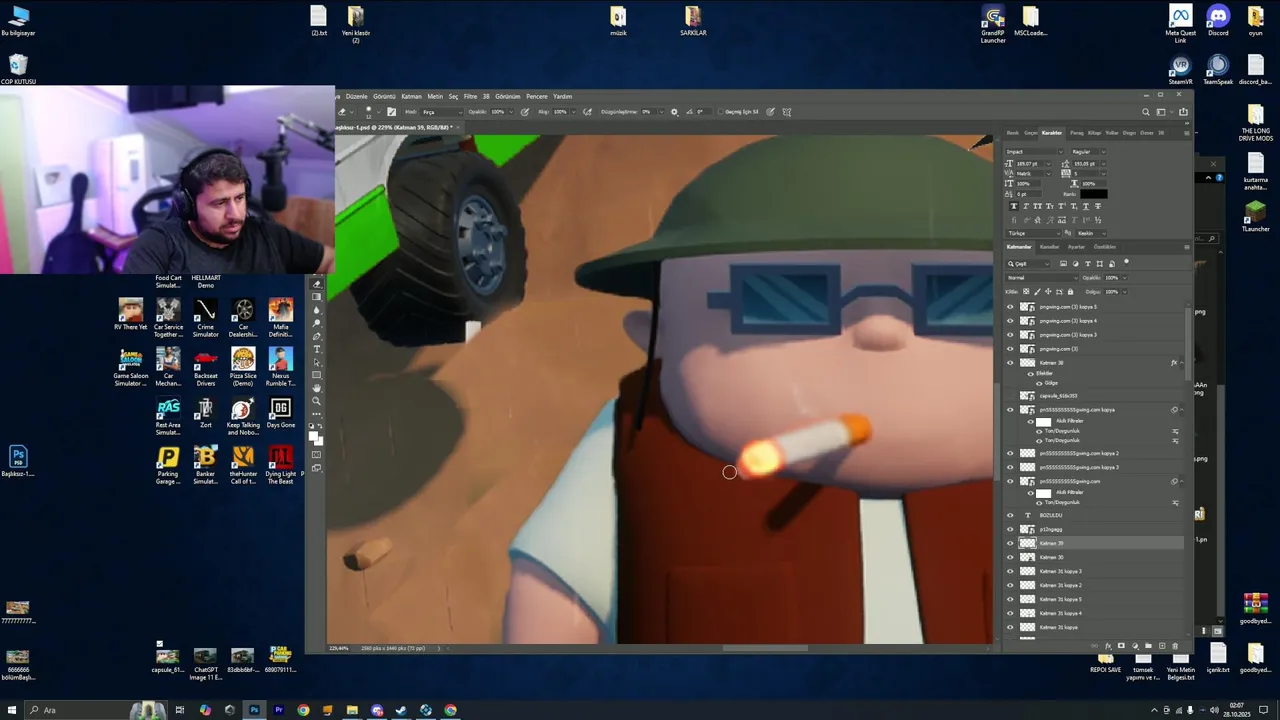Hide the Katman 31 kopya 3 layer
1280x720 pixels.
coord(1010,571)
